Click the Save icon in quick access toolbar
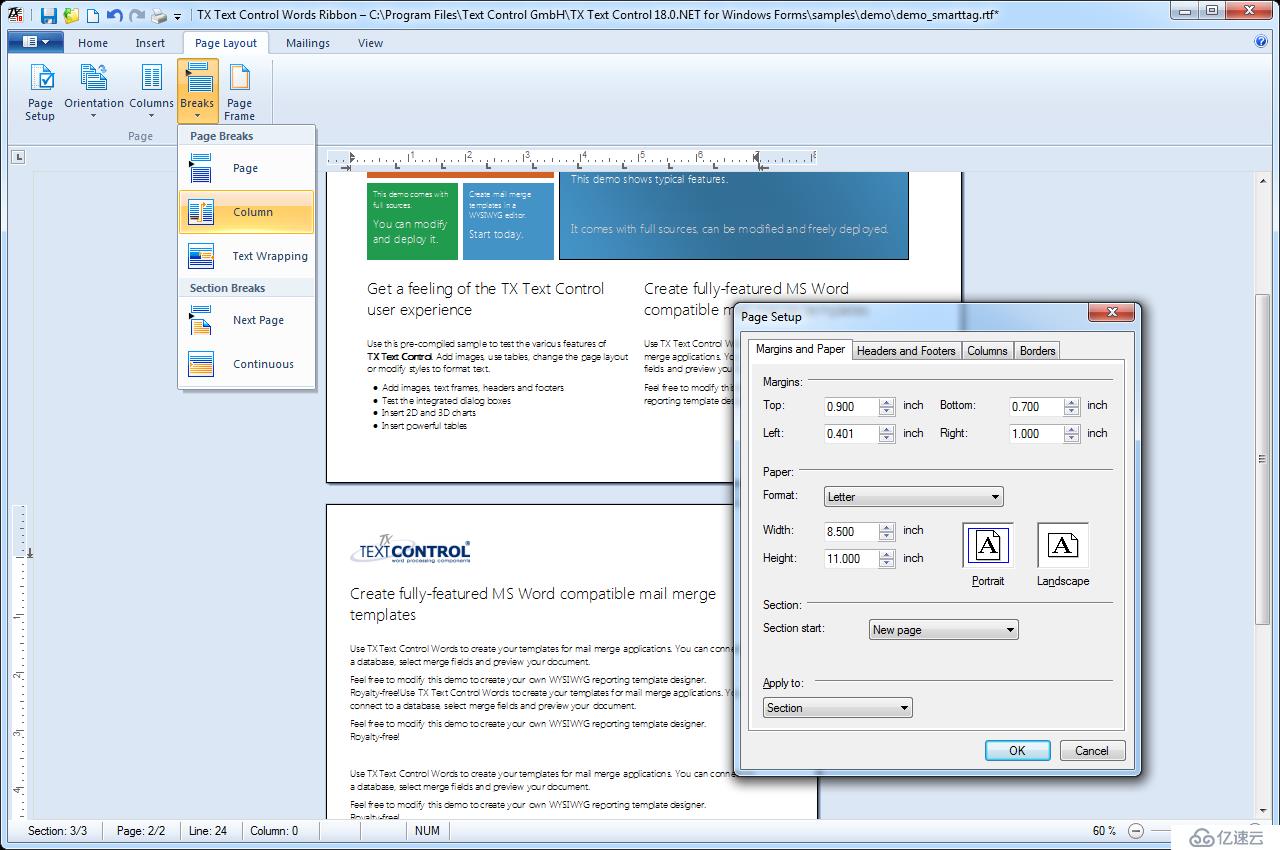Image resolution: width=1280 pixels, height=850 pixels. (48, 15)
